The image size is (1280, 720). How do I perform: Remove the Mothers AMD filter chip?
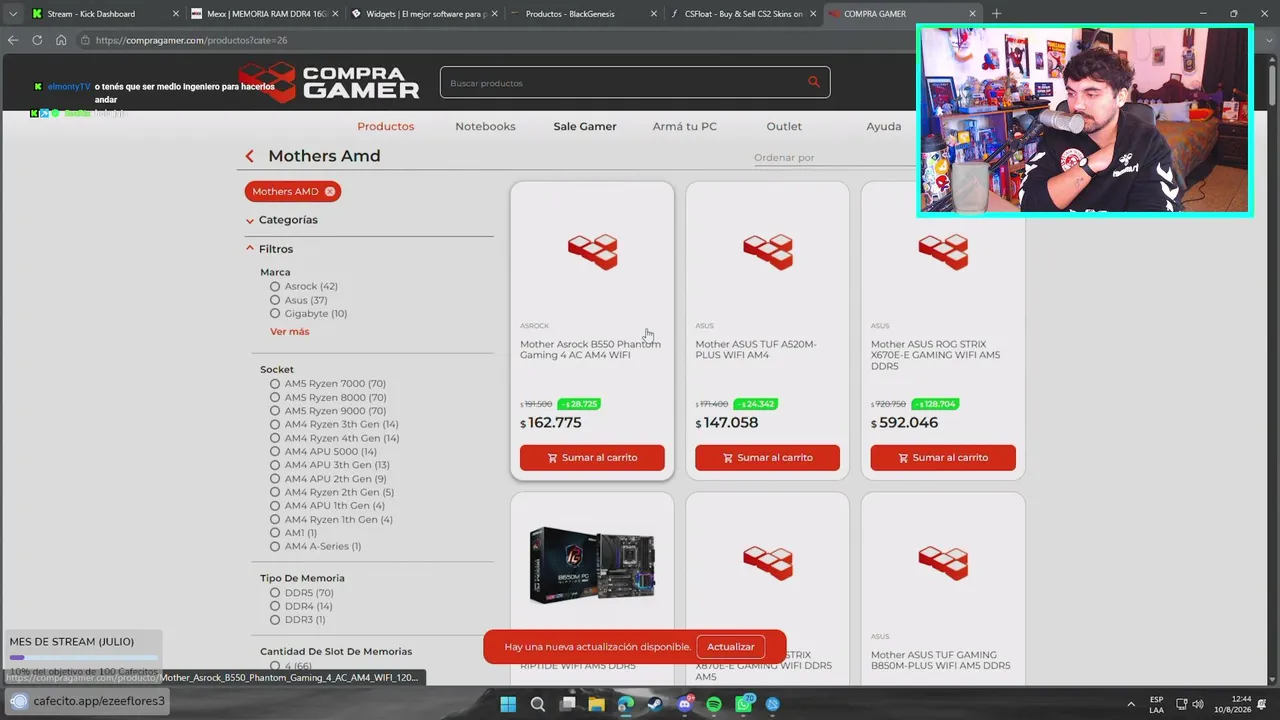[x=330, y=191]
